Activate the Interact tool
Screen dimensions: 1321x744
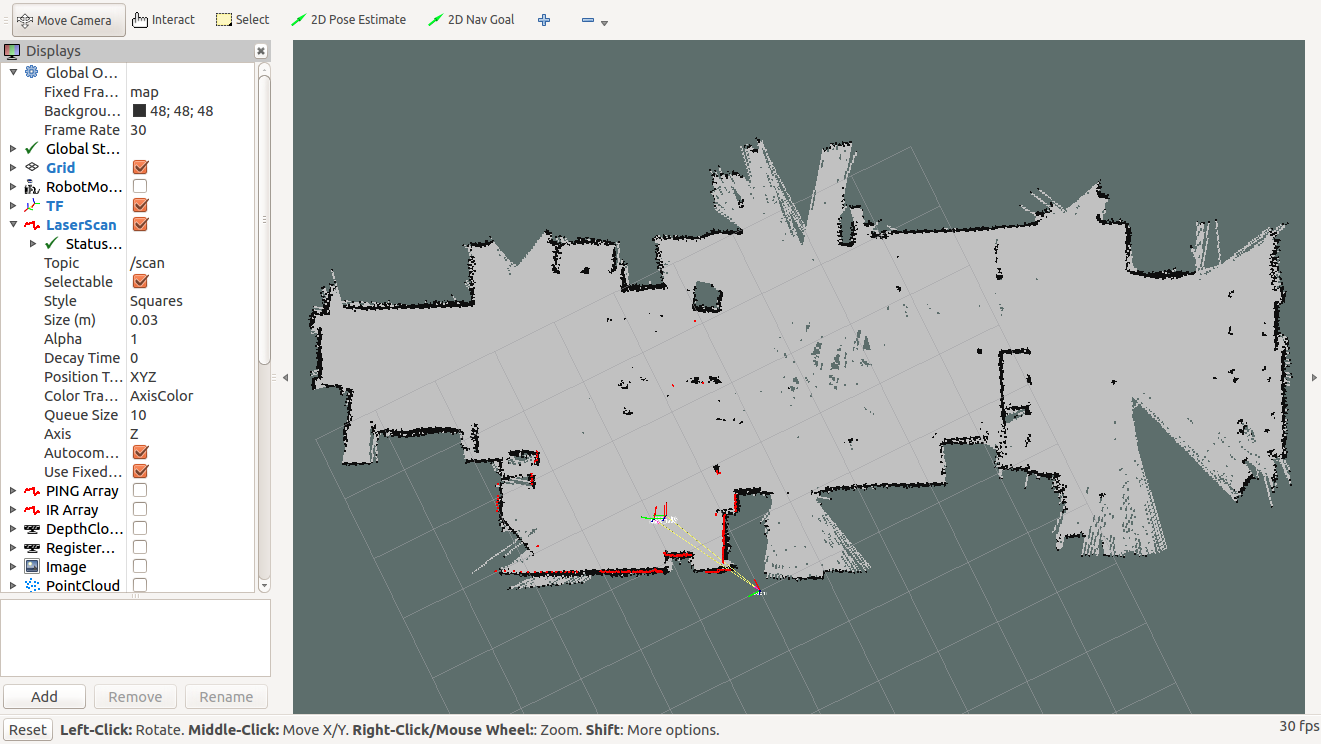[163, 20]
